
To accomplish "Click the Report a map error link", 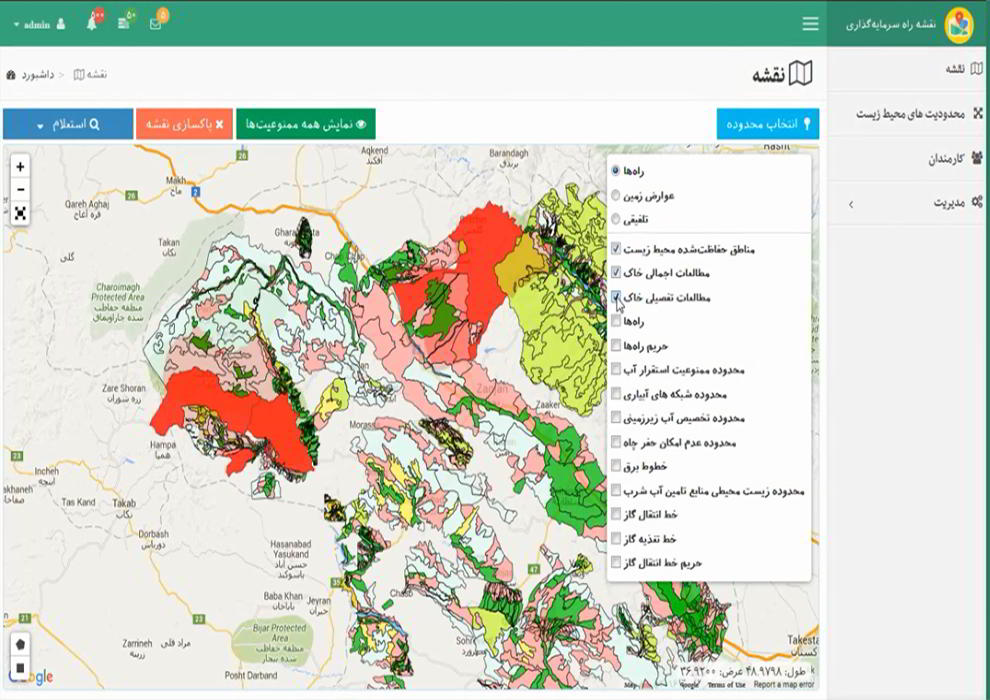I will click(784, 684).
